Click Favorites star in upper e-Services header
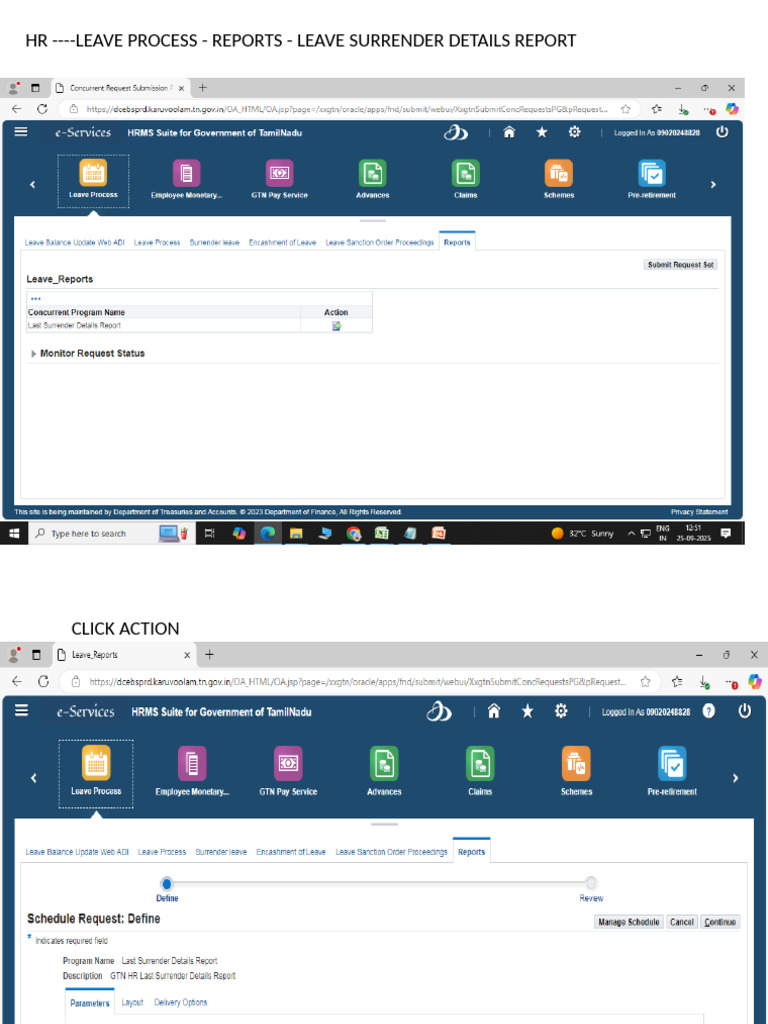 click(x=541, y=133)
